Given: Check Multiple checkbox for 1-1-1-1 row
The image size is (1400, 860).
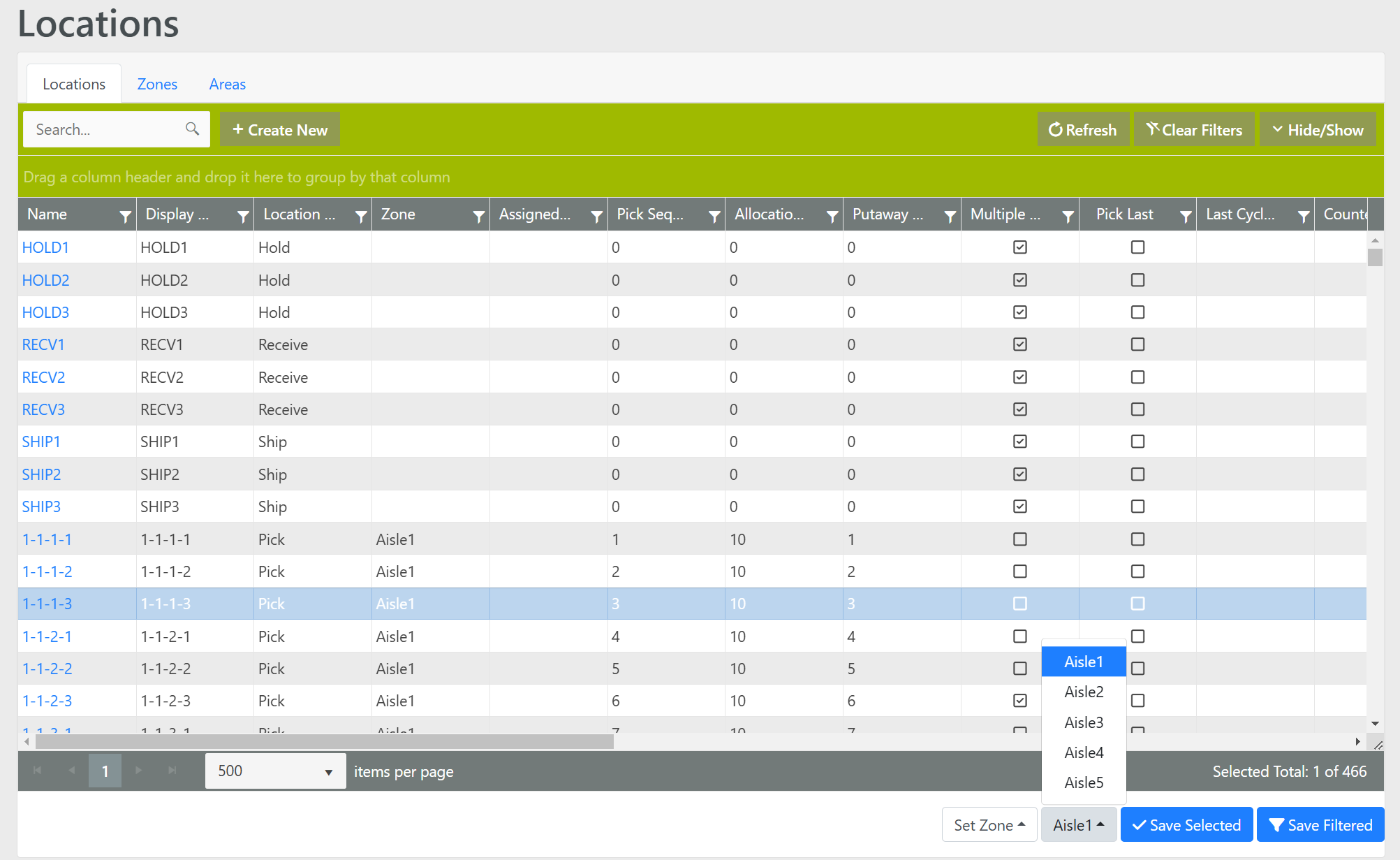Looking at the screenshot, I should (x=1020, y=539).
